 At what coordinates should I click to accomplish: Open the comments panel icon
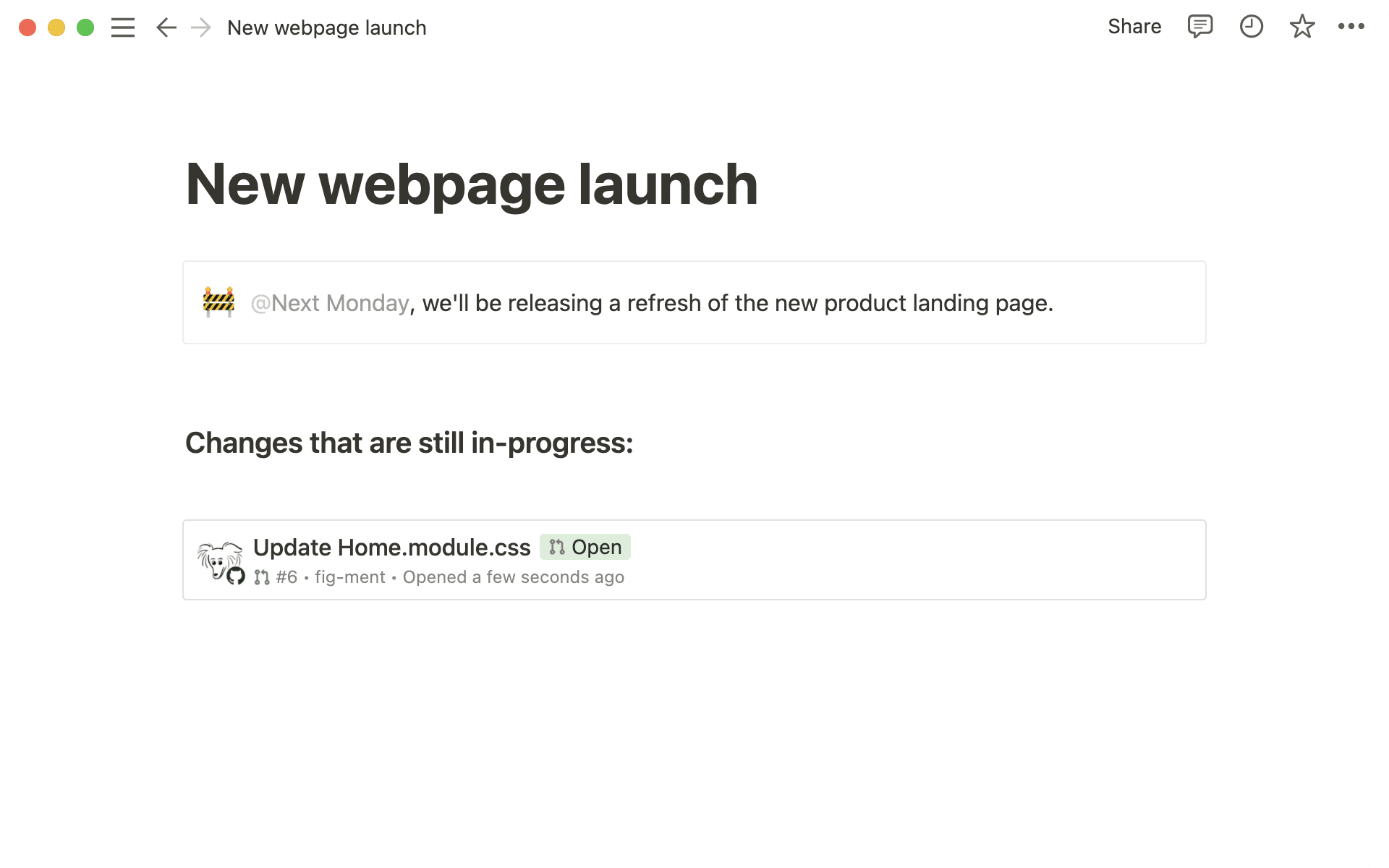coord(1199,27)
